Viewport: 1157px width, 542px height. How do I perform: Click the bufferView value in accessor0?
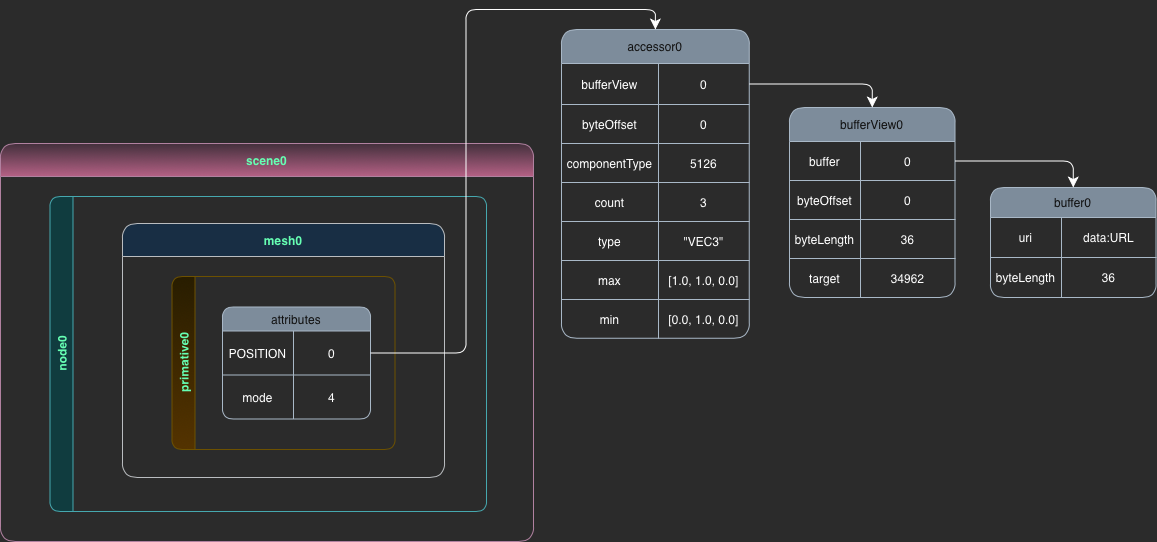(x=703, y=85)
